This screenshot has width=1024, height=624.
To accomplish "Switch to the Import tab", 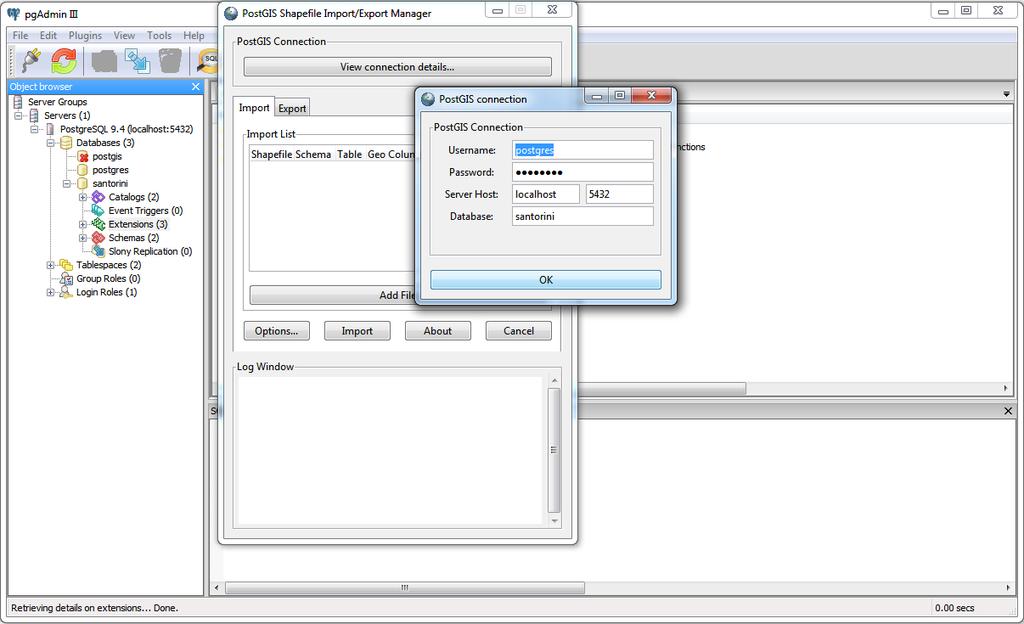I will pyautogui.click(x=253, y=108).
